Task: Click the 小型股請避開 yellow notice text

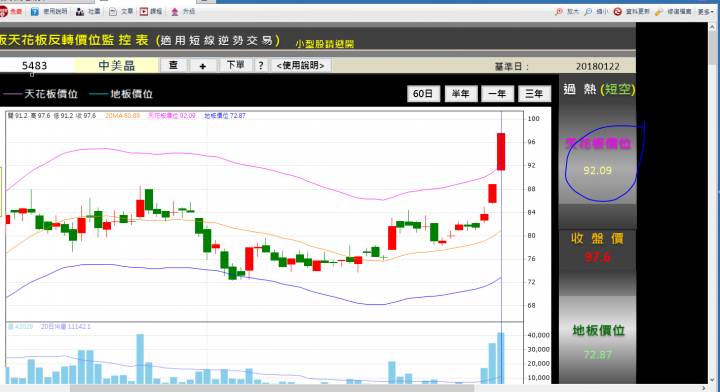Action: [x=324, y=44]
